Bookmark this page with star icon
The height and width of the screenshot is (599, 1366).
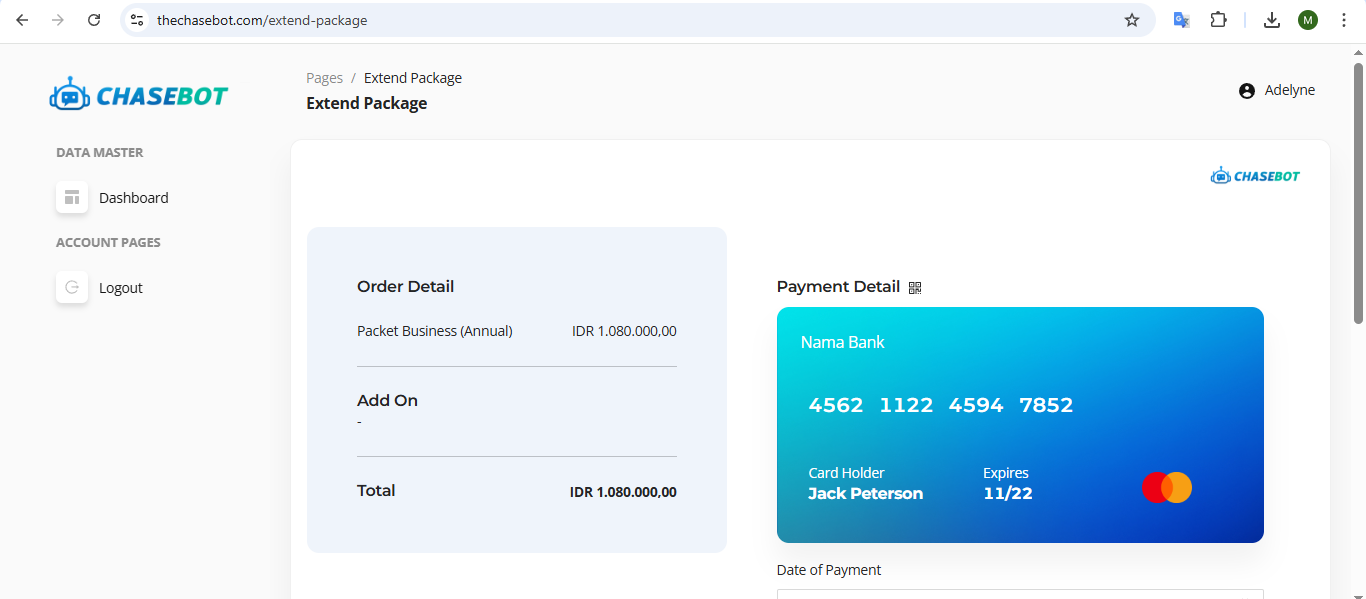pos(1132,20)
